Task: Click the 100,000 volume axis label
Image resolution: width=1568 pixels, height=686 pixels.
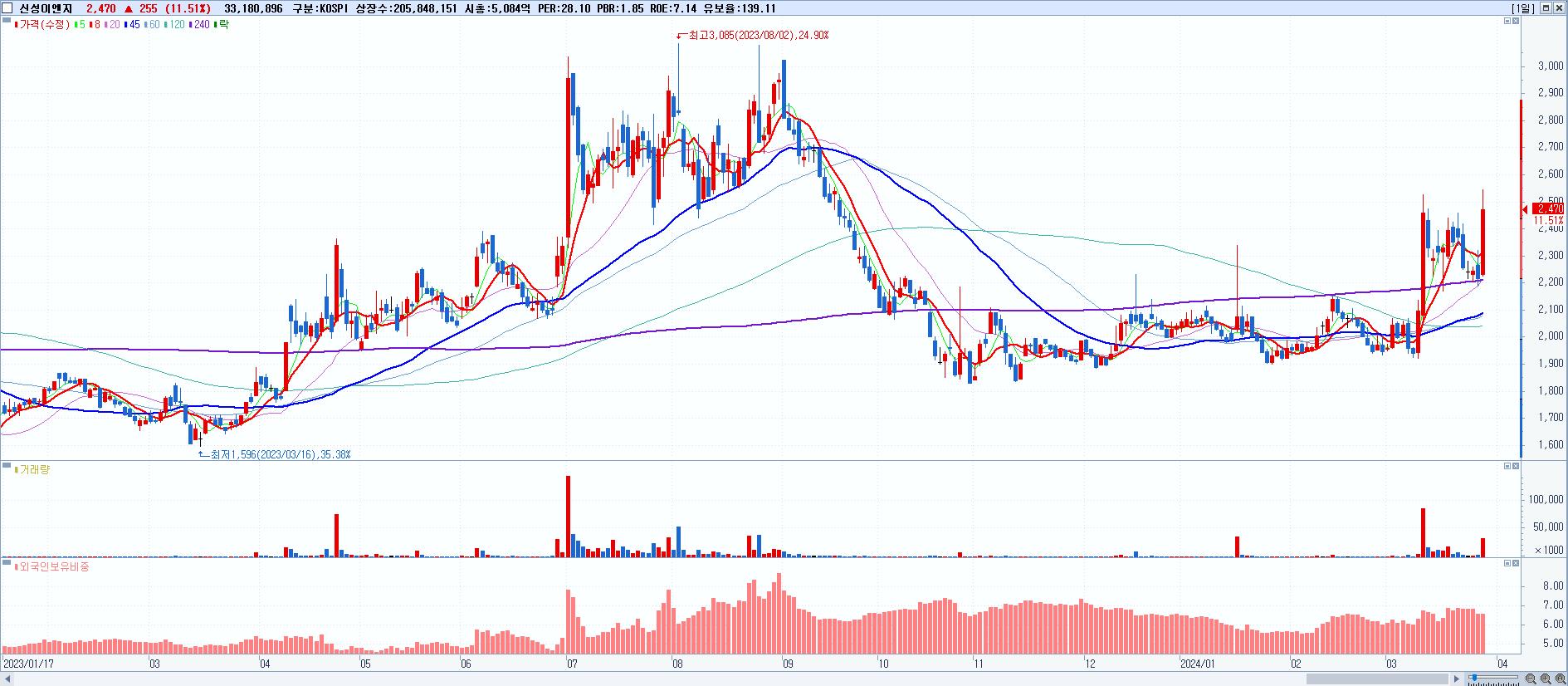Action: pyautogui.click(x=1546, y=499)
